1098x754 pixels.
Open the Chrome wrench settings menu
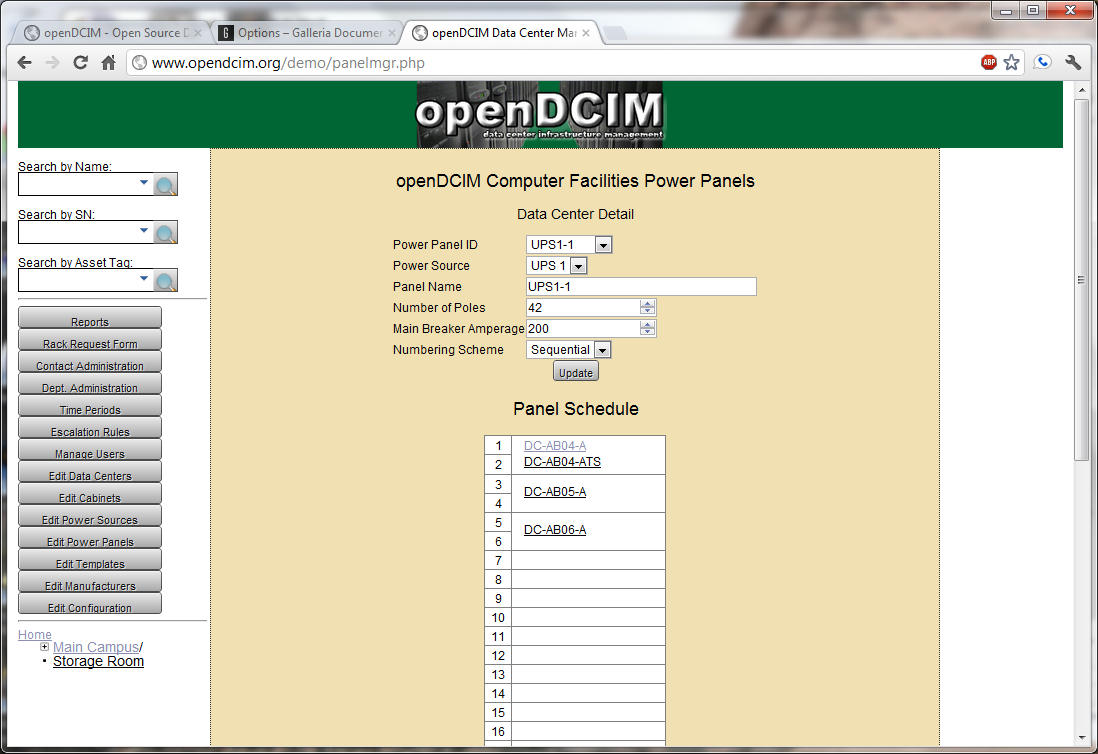1074,63
